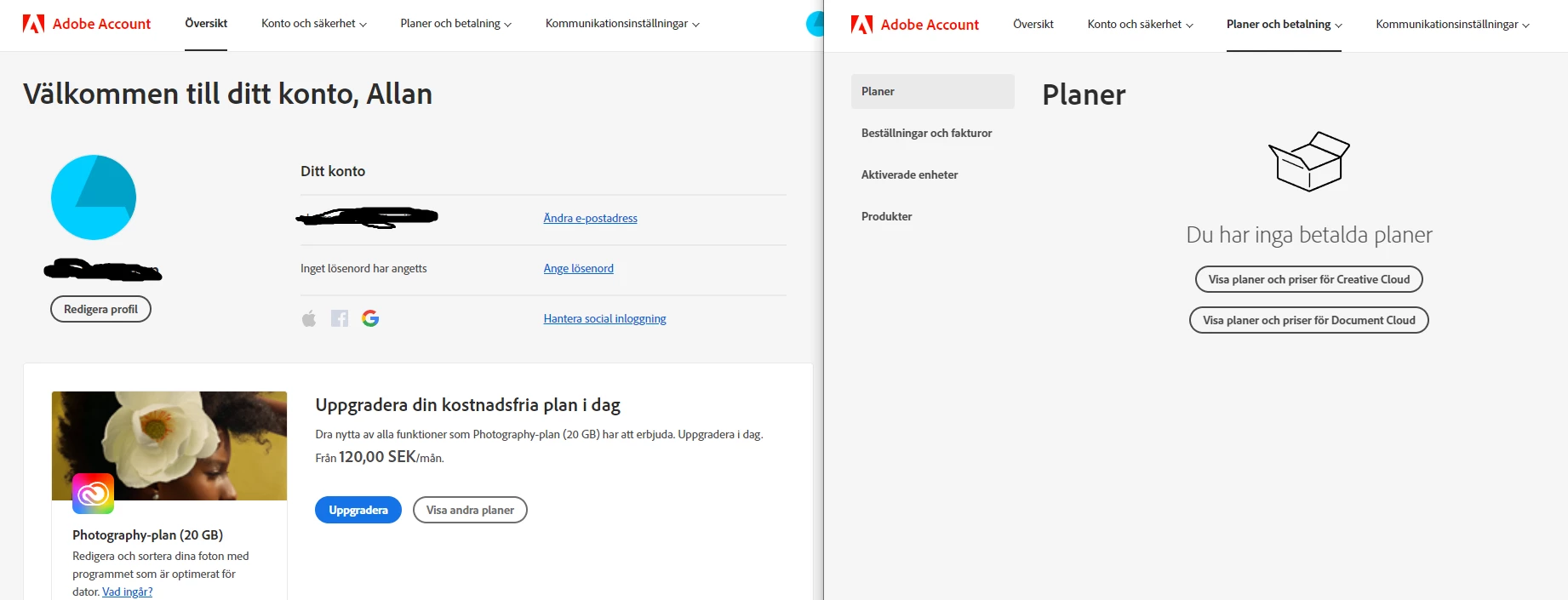Expand Planer och betalning menu, left window
Screen dimensions: 1568x600
click(x=456, y=24)
